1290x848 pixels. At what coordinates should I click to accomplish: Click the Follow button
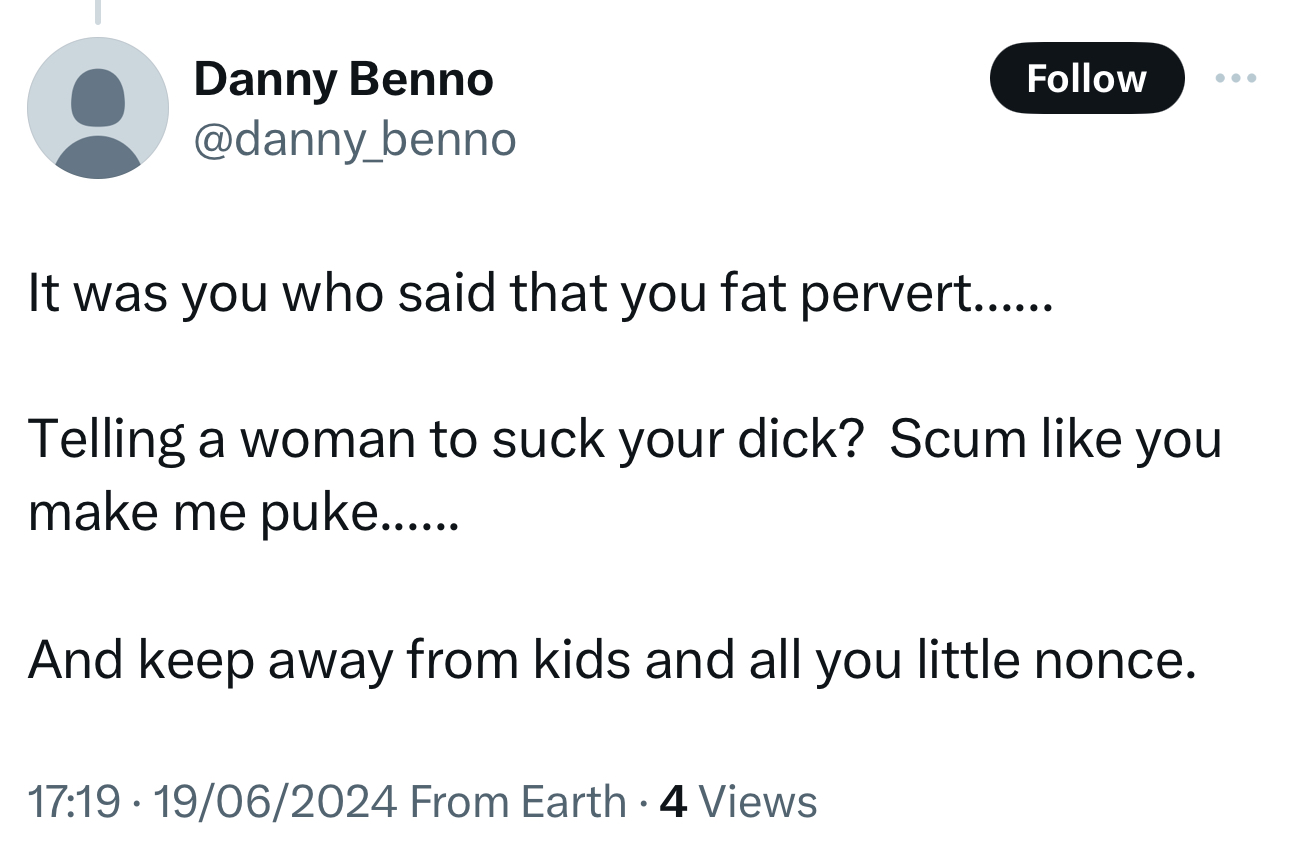coord(1086,78)
